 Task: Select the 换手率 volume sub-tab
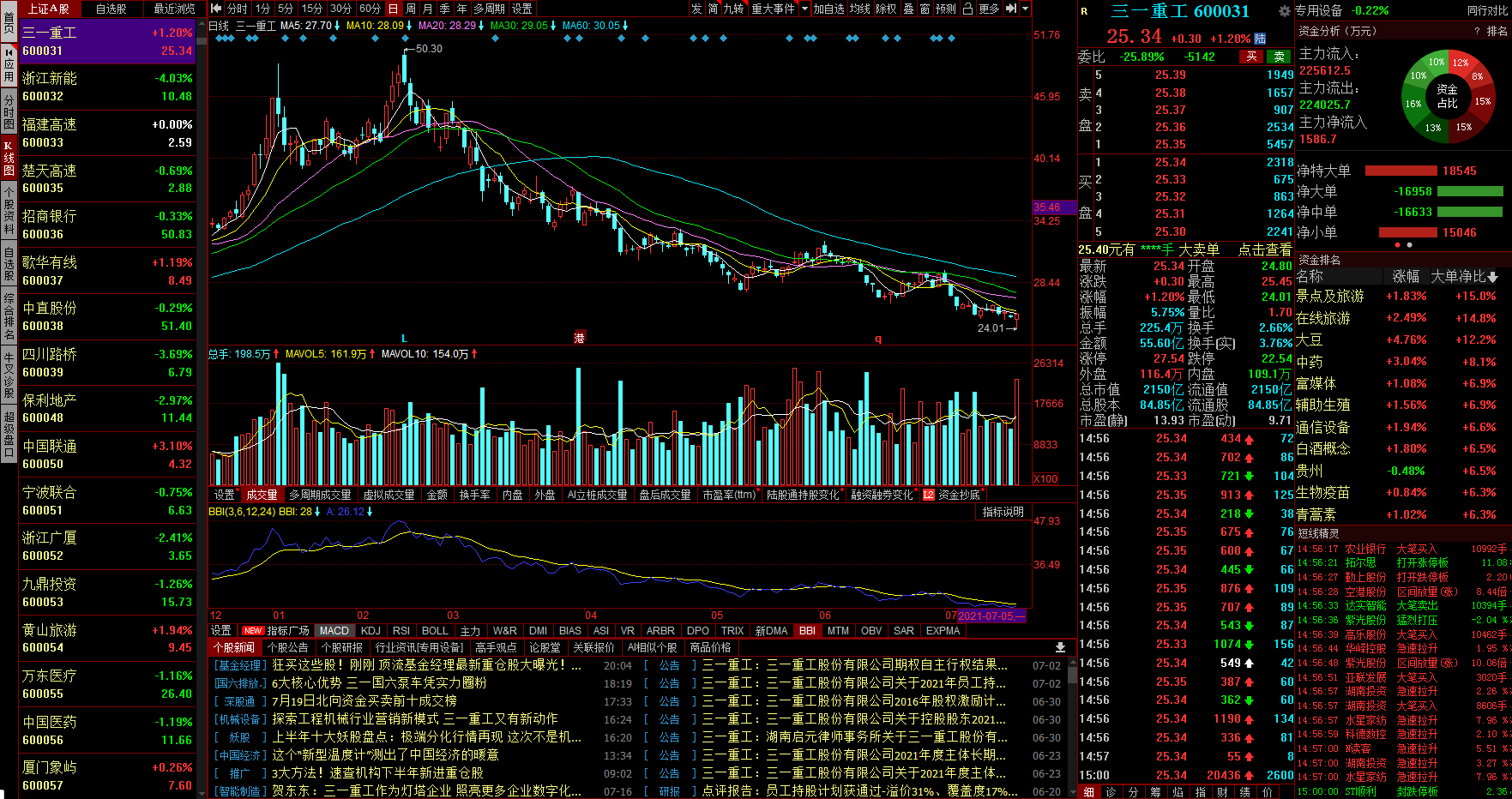474,495
